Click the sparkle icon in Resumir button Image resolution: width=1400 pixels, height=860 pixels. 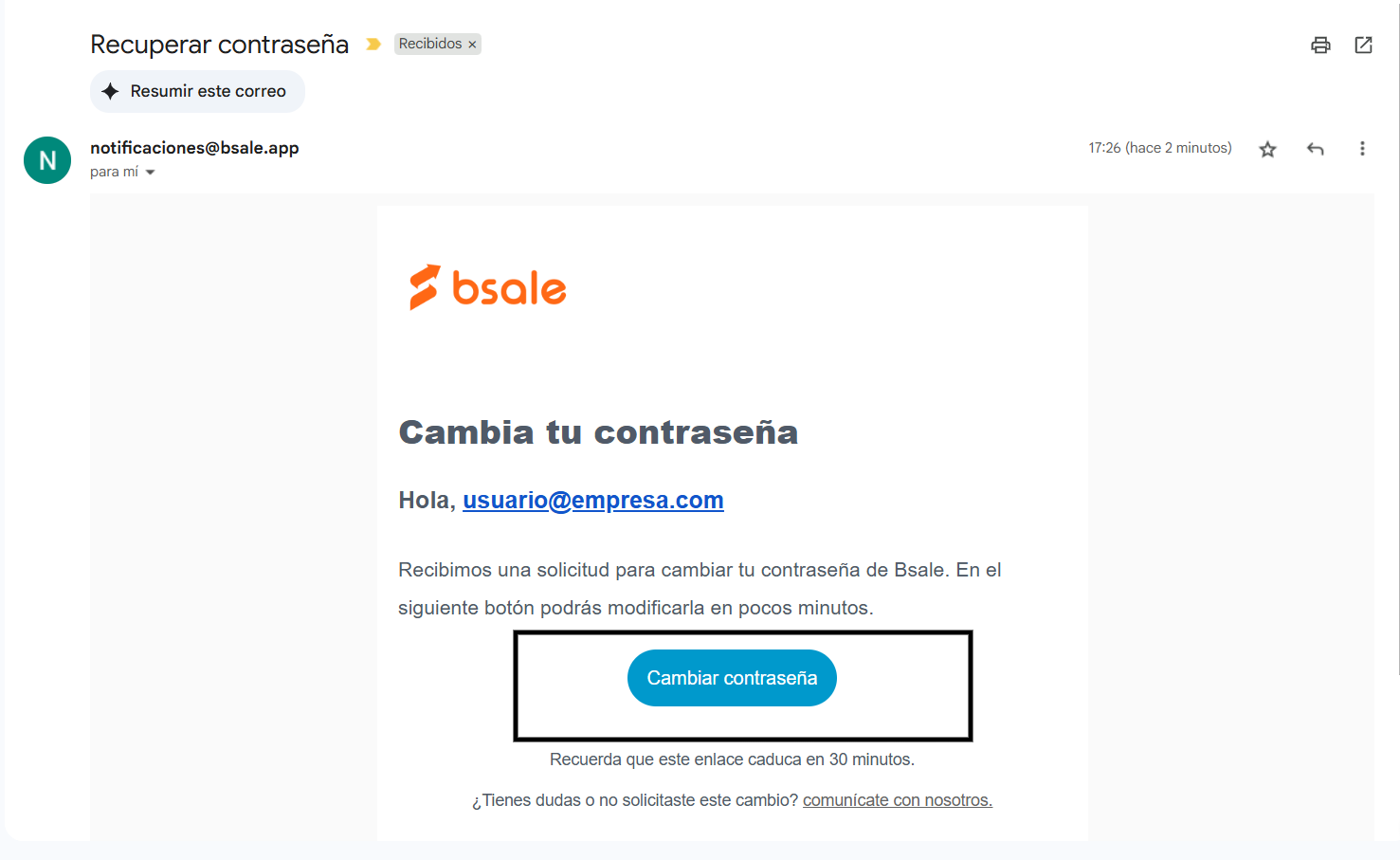(x=110, y=91)
